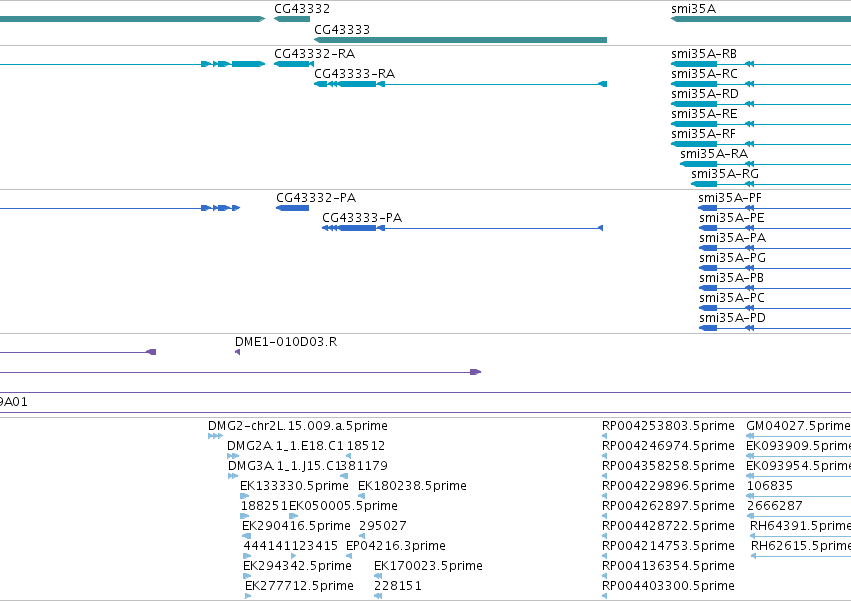
Task: Click protein label smi35A-PD
Action: point(732,318)
